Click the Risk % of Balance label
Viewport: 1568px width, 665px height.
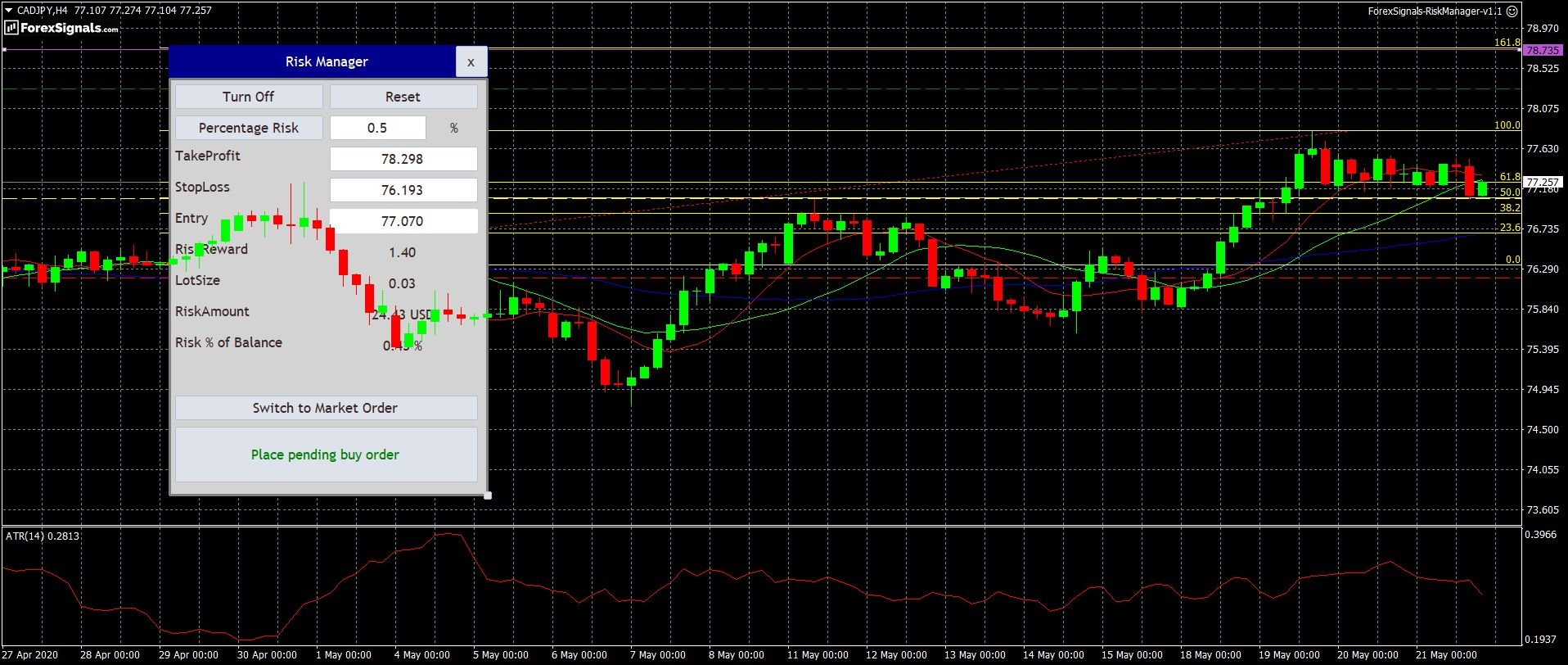point(228,342)
